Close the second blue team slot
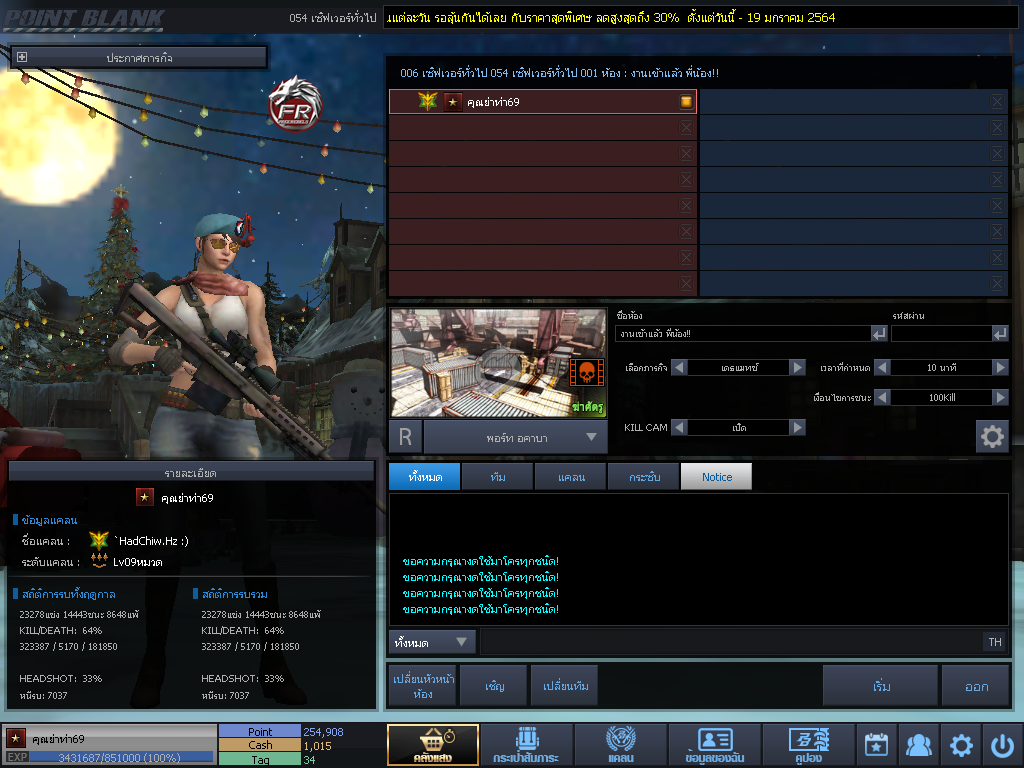This screenshot has height=768, width=1024. pos(997,127)
